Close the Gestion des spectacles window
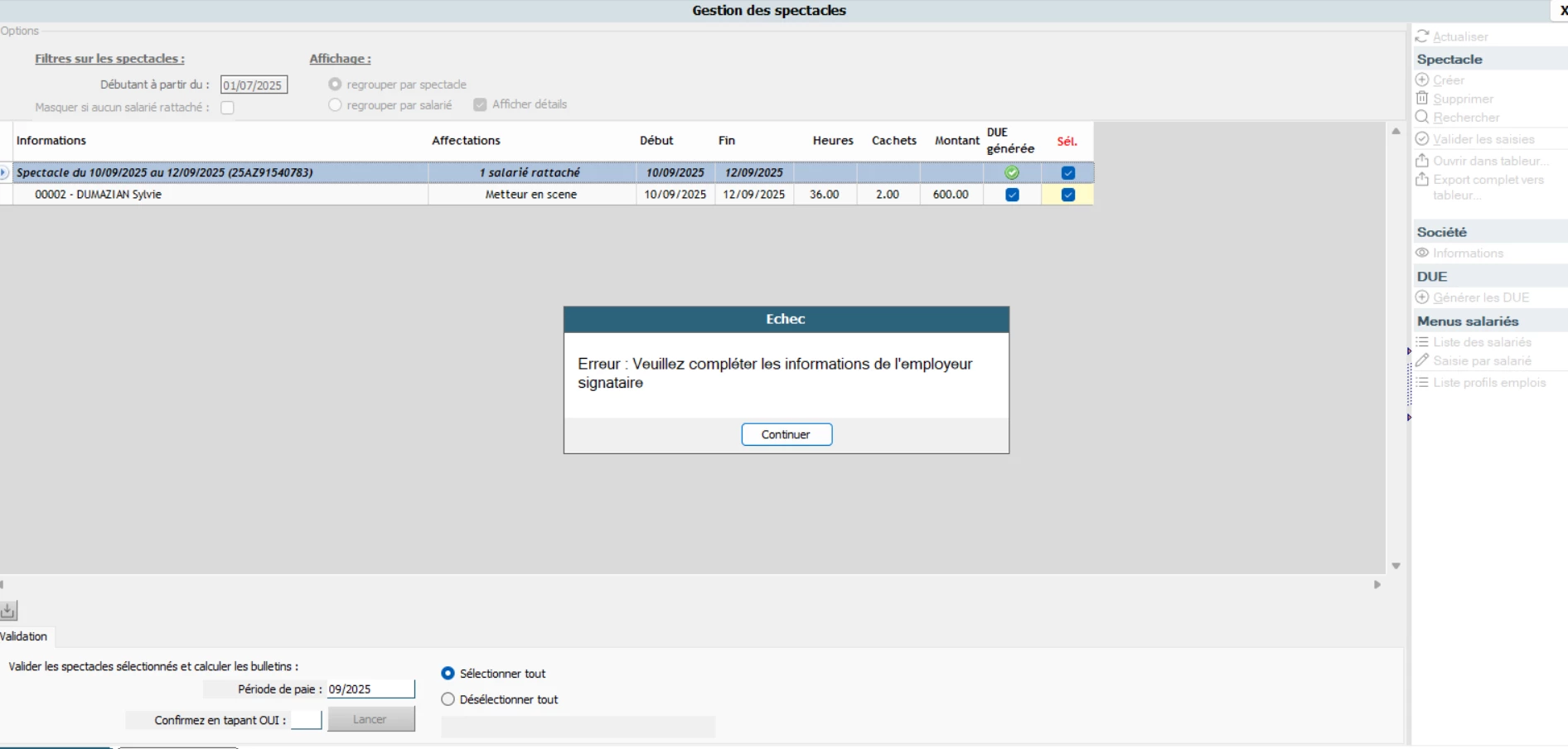Screen dimensions: 1568x749 pyautogui.click(x=1563, y=11)
